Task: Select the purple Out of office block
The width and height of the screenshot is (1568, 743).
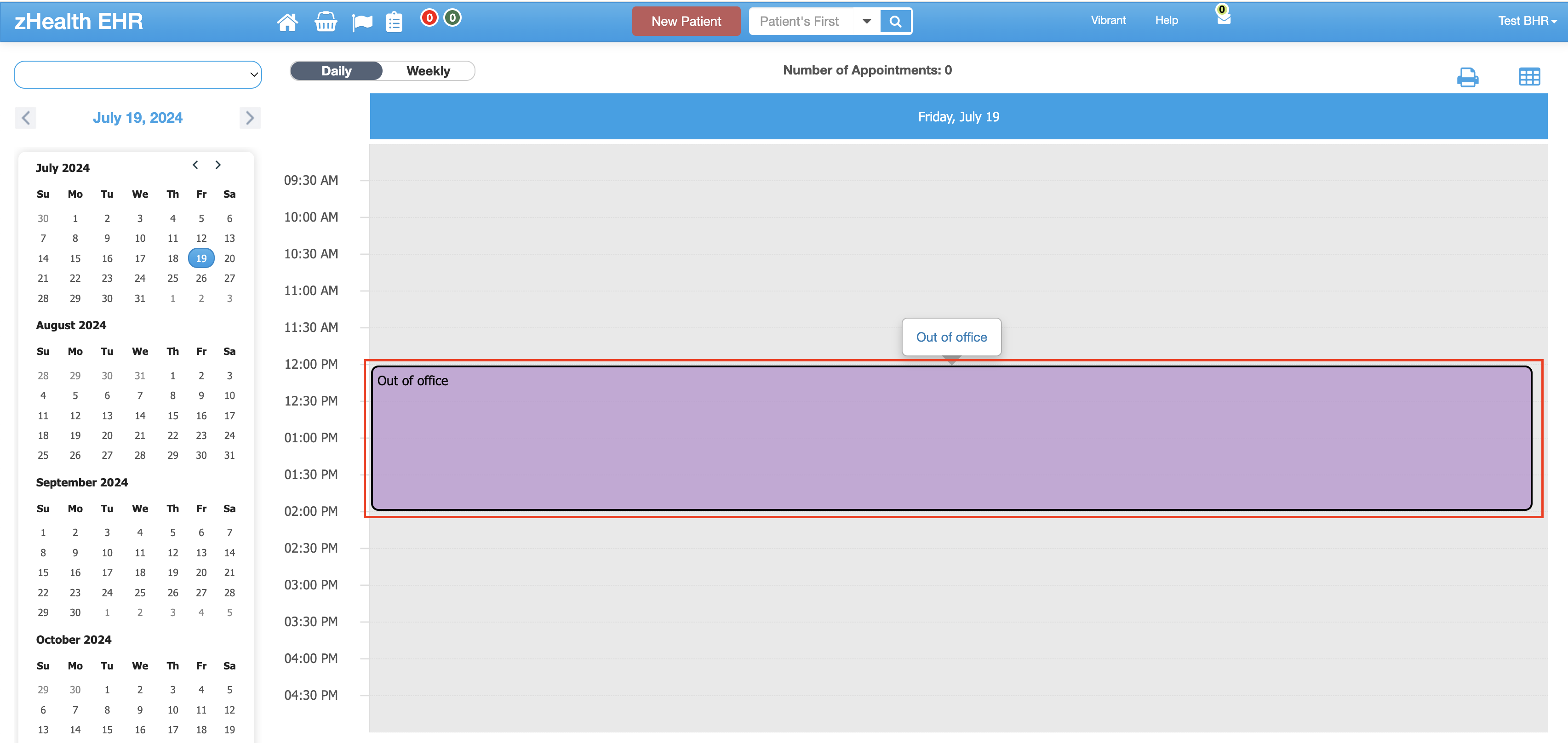Action: 951,438
